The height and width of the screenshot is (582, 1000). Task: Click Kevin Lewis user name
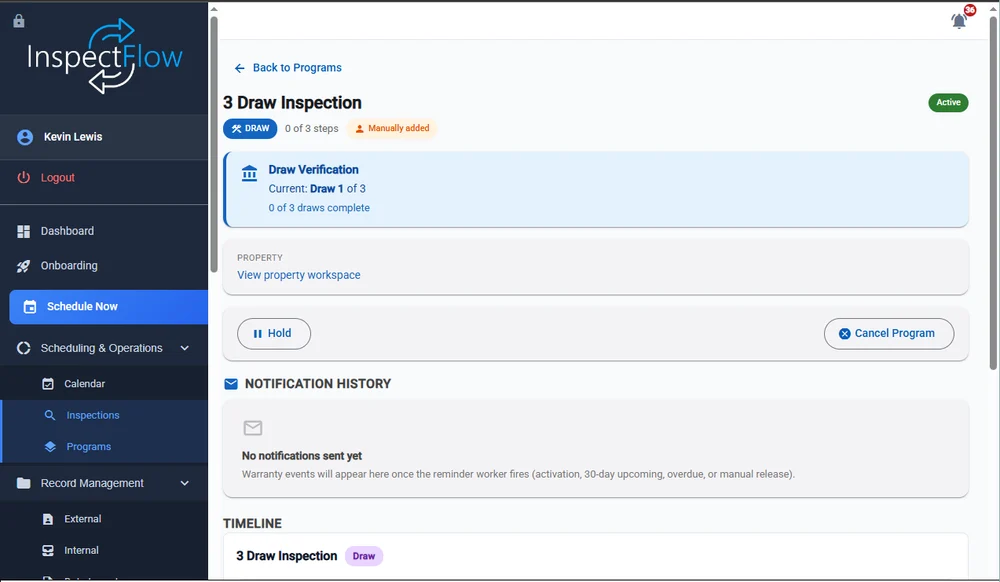tap(73, 137)
